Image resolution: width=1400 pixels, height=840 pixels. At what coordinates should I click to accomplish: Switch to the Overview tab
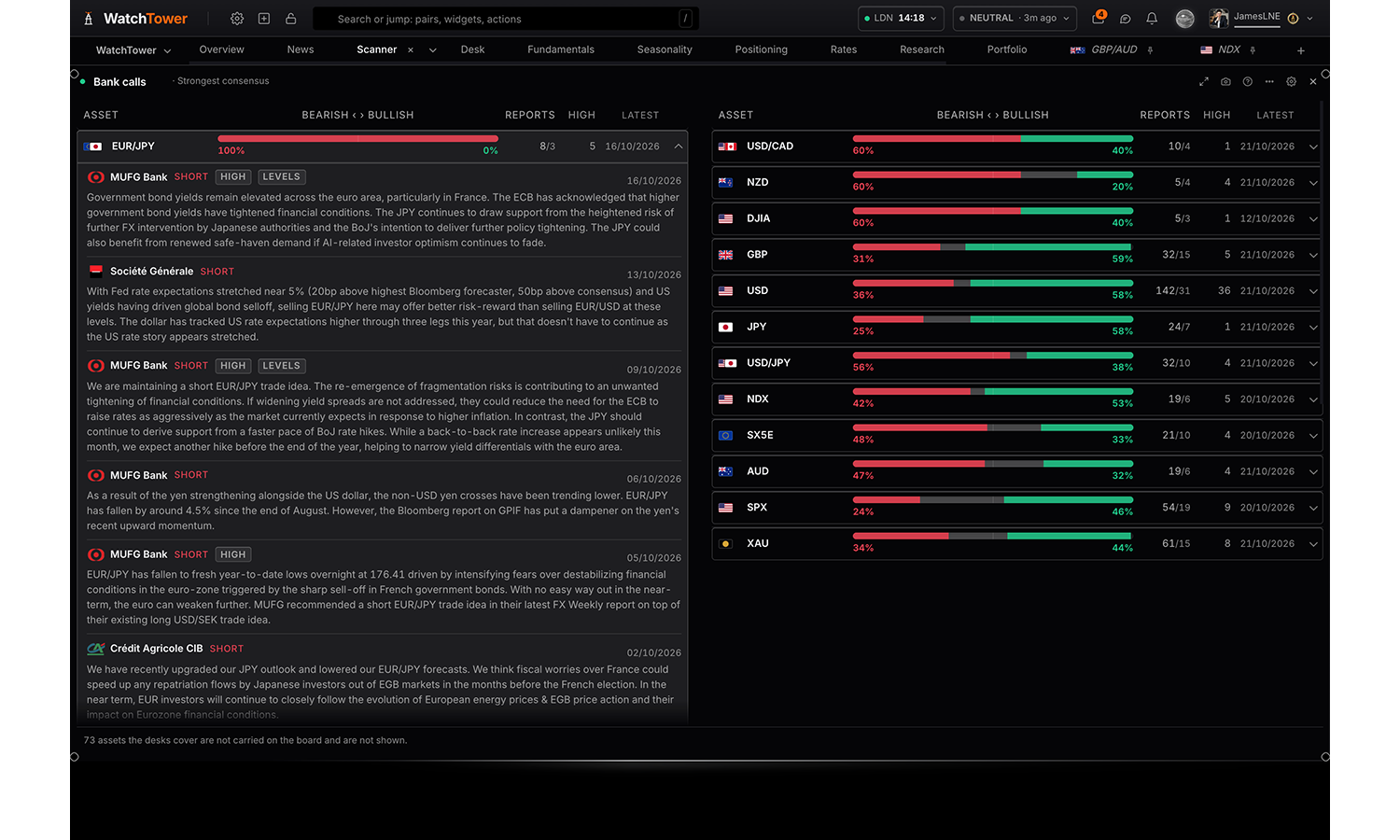(221, 49)
